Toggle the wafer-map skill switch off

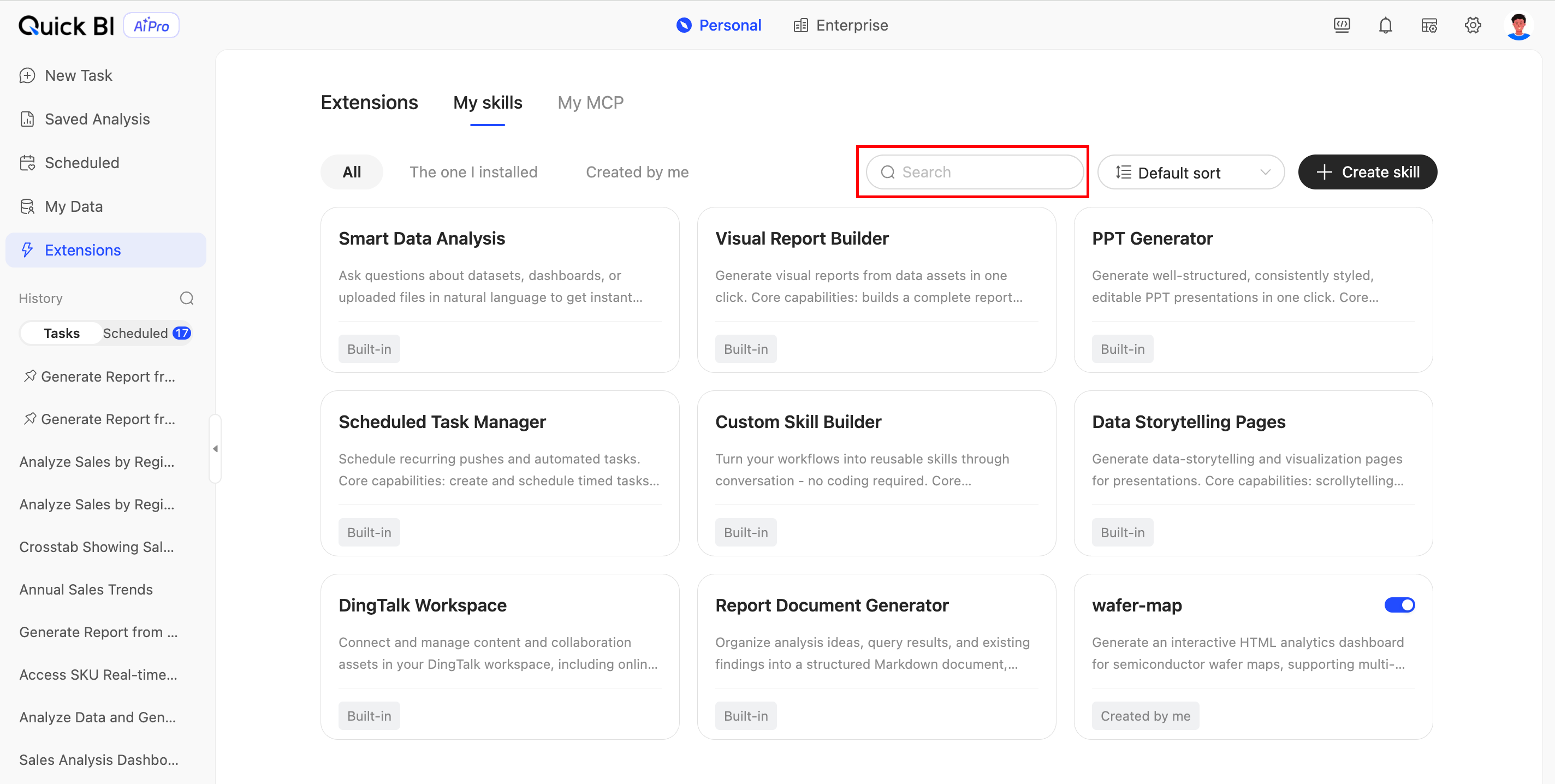1399,605
